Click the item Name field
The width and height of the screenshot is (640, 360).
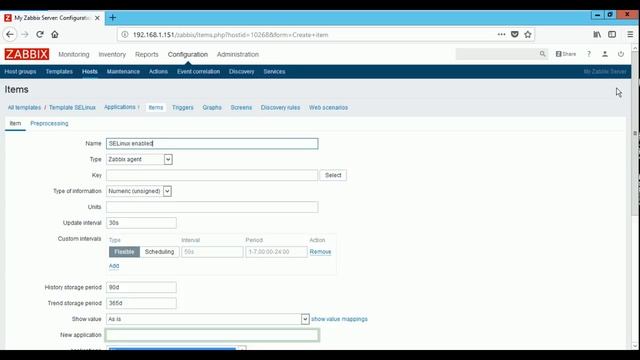click(x=212, y=144)
